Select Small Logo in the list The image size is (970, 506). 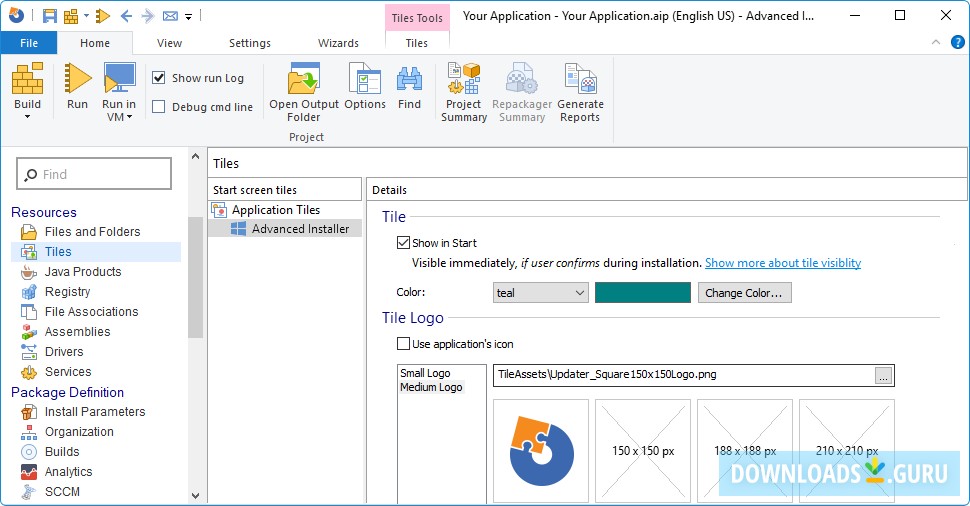(425, 373)
